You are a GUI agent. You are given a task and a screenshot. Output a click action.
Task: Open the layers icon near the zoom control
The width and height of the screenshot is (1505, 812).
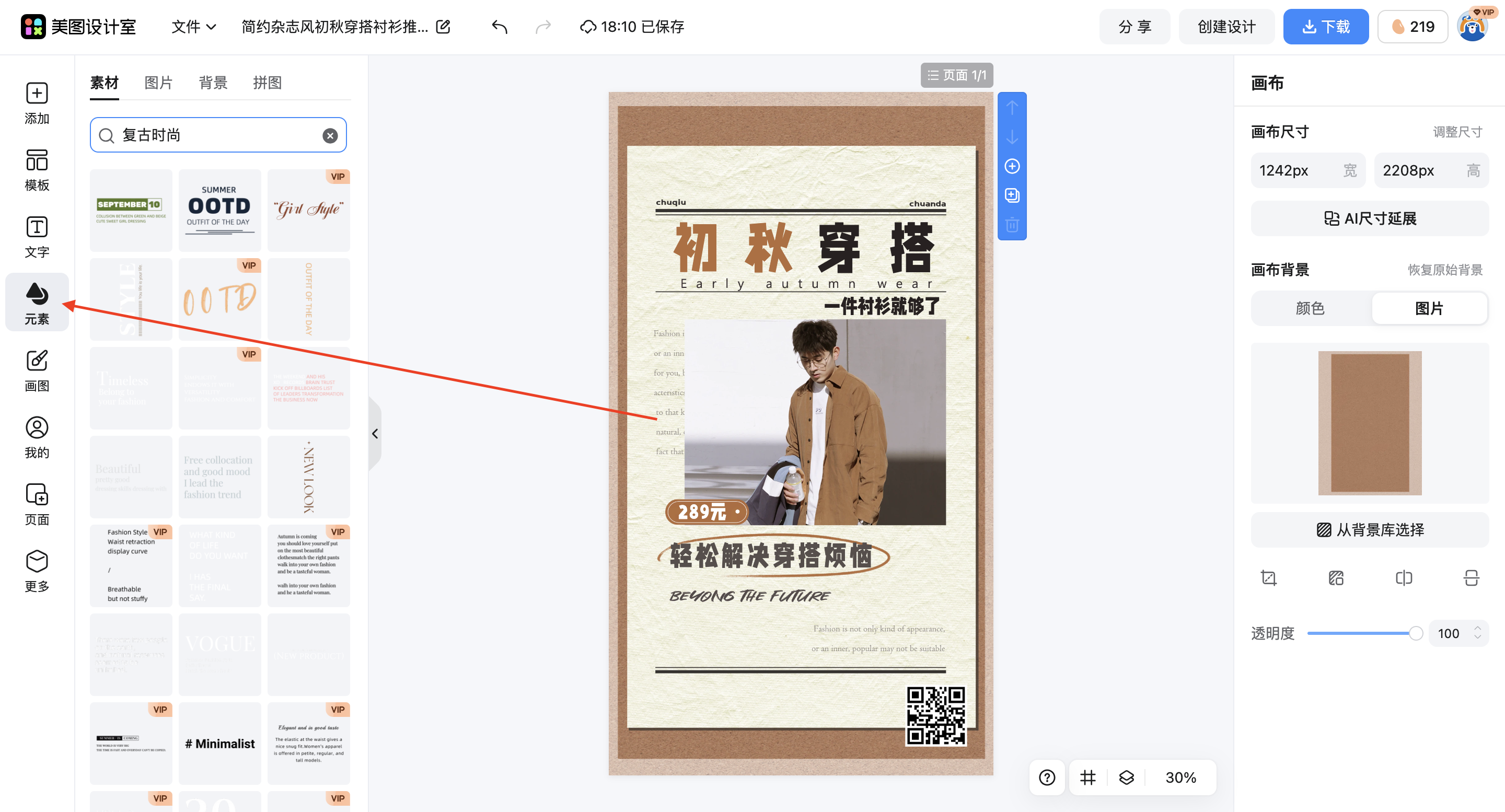pos(1127,777)
